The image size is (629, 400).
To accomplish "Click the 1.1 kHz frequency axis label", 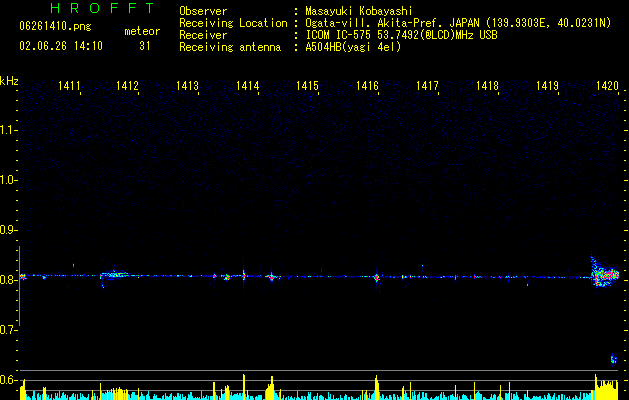I will [8, 130].
